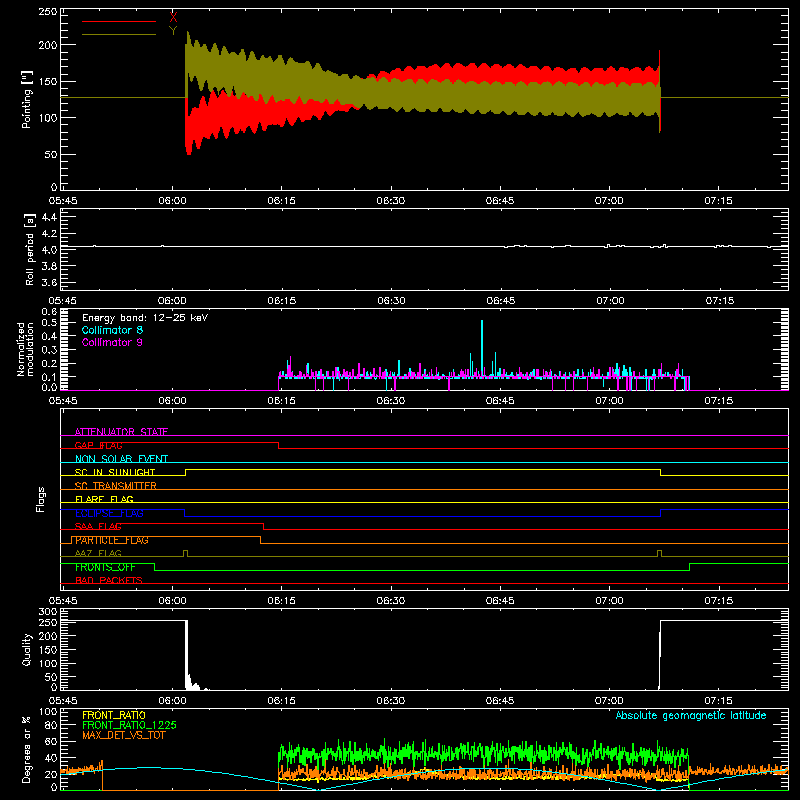Click 06:45 time label under modulation plot
800x800 pixels.
500,401
